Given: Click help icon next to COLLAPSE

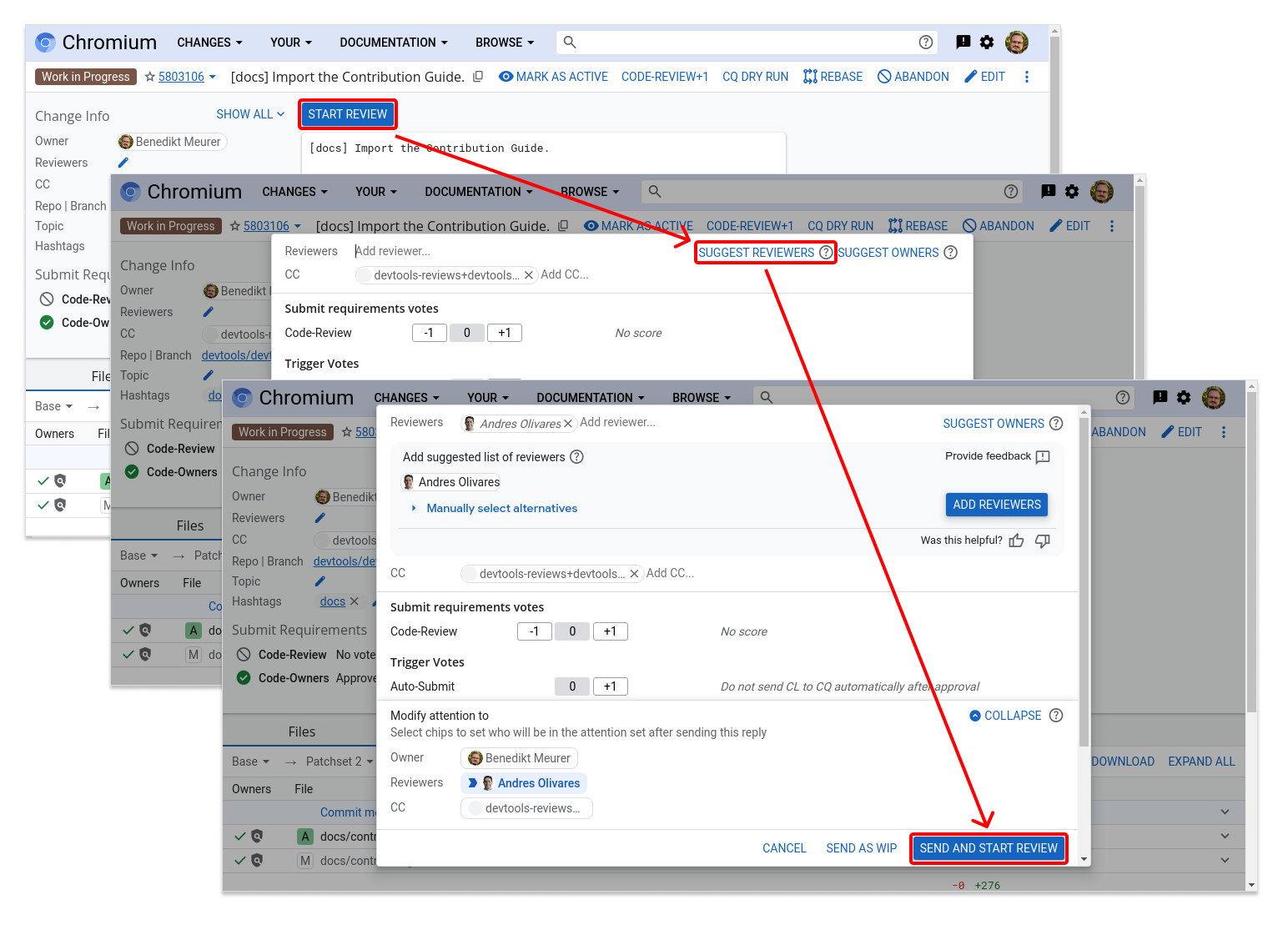Looking at the screenshot, I should [x=1056, y=716].
